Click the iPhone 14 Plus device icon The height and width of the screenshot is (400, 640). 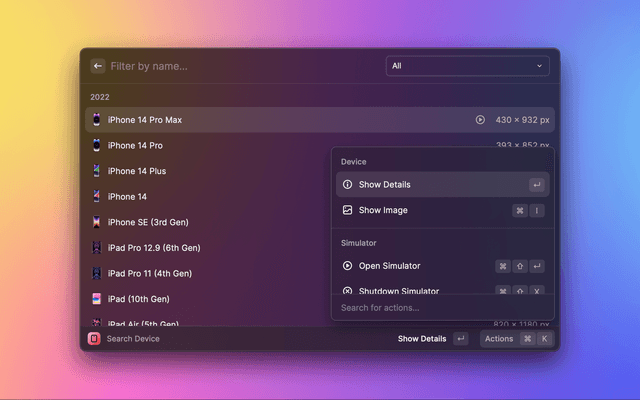(96, 171)
